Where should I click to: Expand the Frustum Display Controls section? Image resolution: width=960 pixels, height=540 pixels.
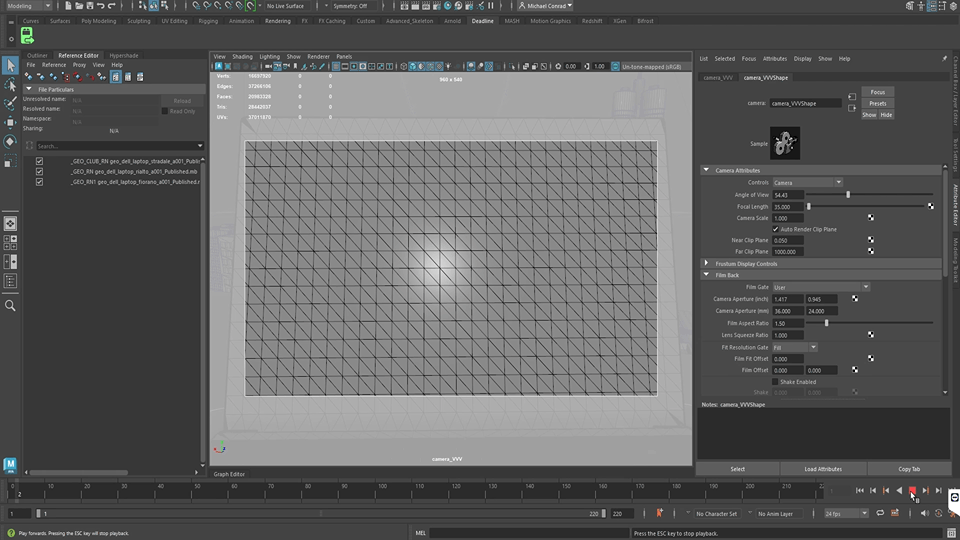[745, 264]
